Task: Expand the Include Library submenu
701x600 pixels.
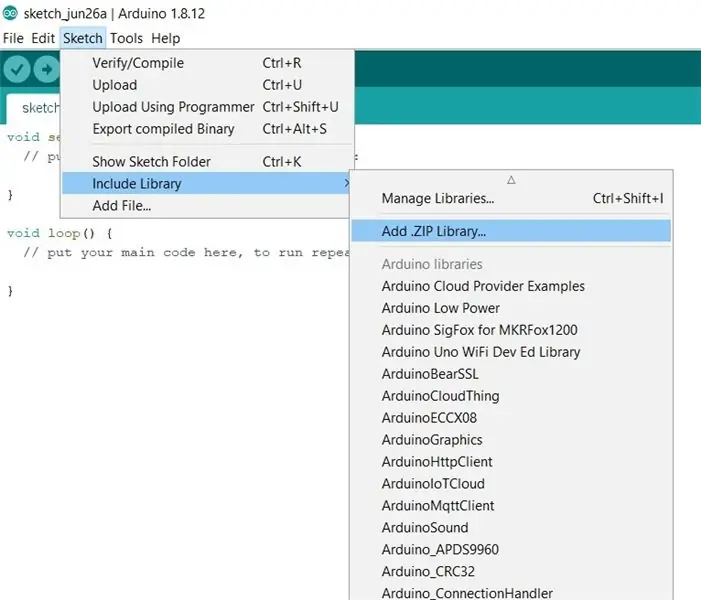Action: (x=206, y=183)
